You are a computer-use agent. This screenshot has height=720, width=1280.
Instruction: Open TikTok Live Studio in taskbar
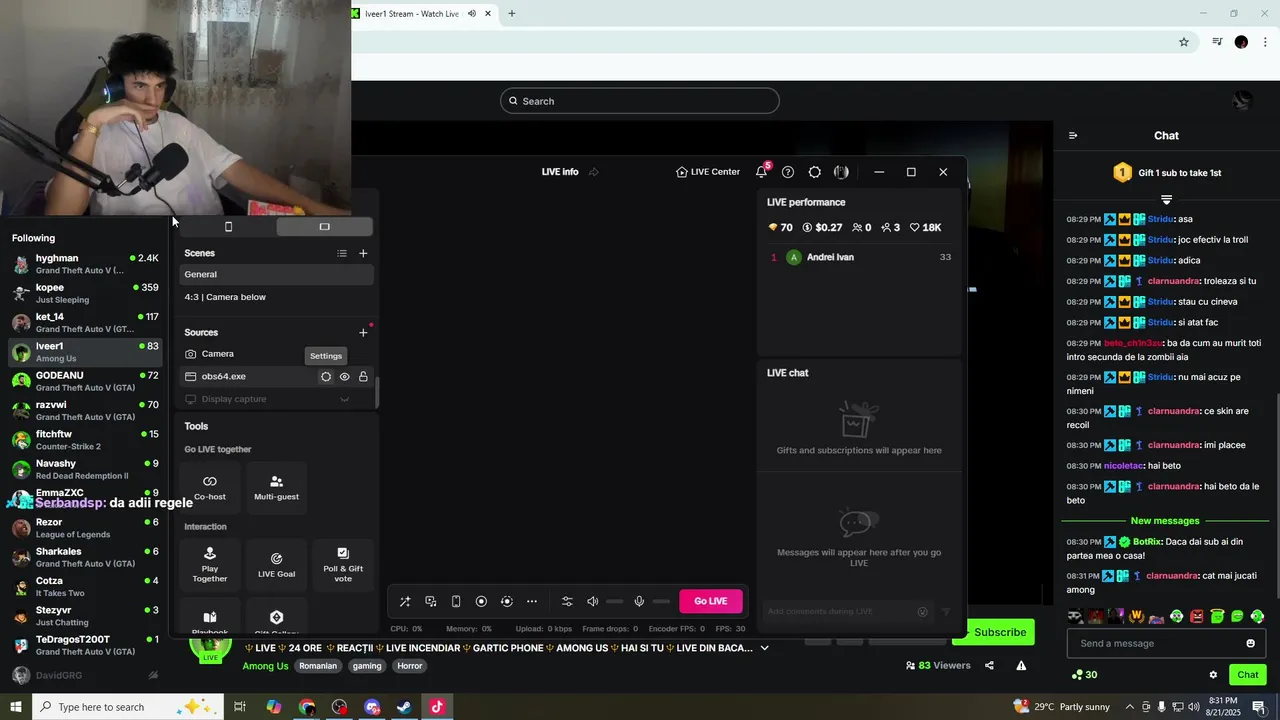(437, 707)
